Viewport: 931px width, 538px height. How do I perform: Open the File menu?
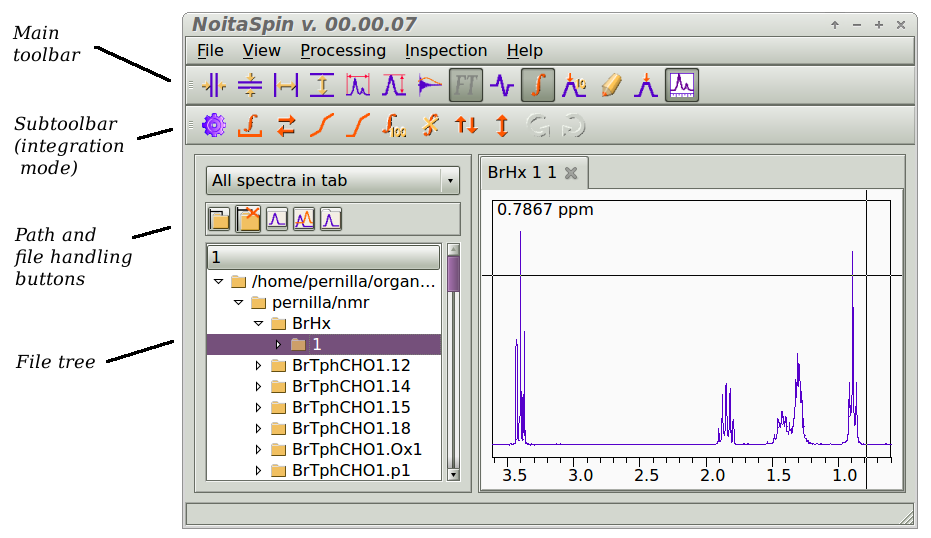210,51
